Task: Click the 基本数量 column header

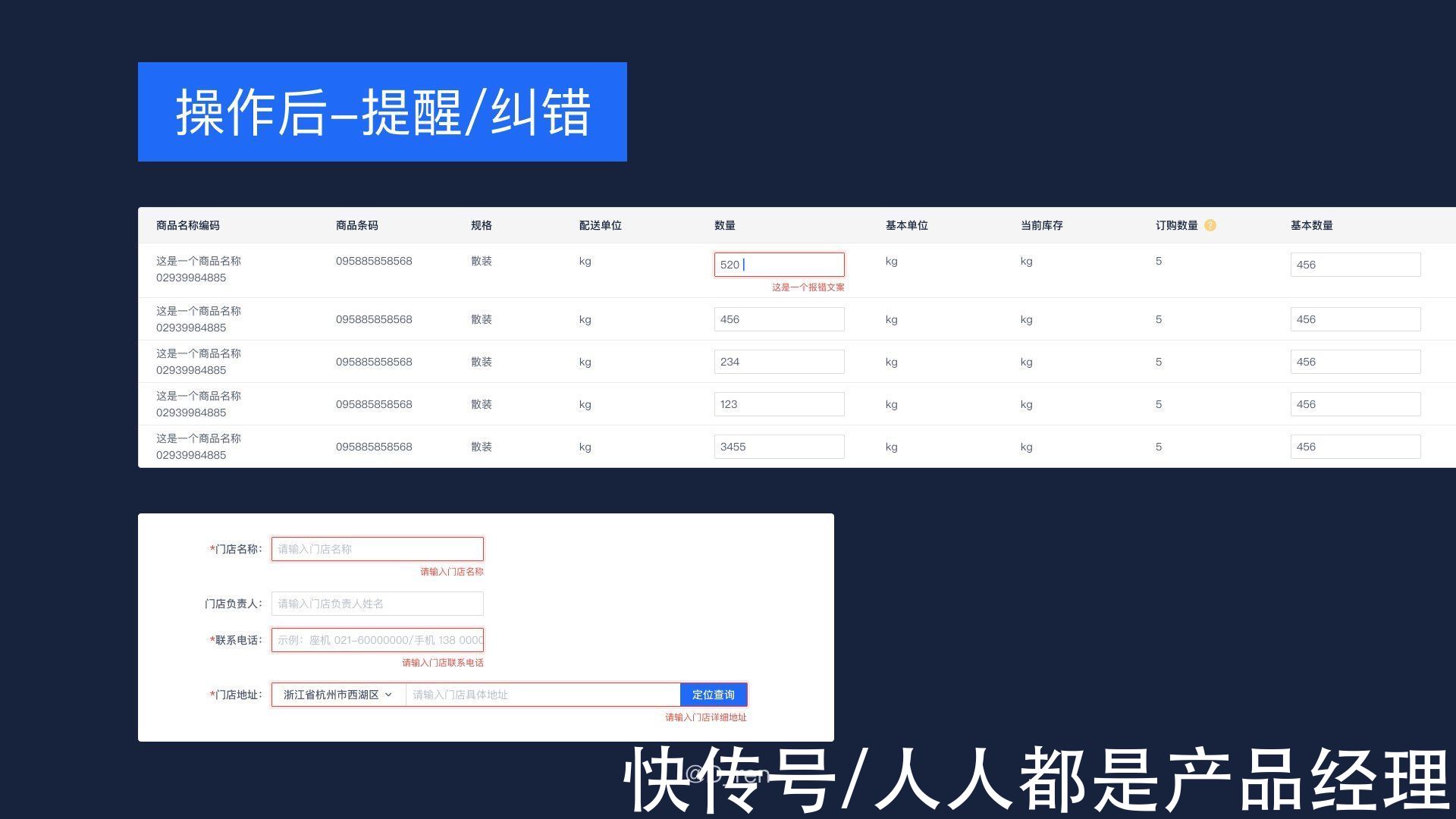Action: pos(1312,225)
